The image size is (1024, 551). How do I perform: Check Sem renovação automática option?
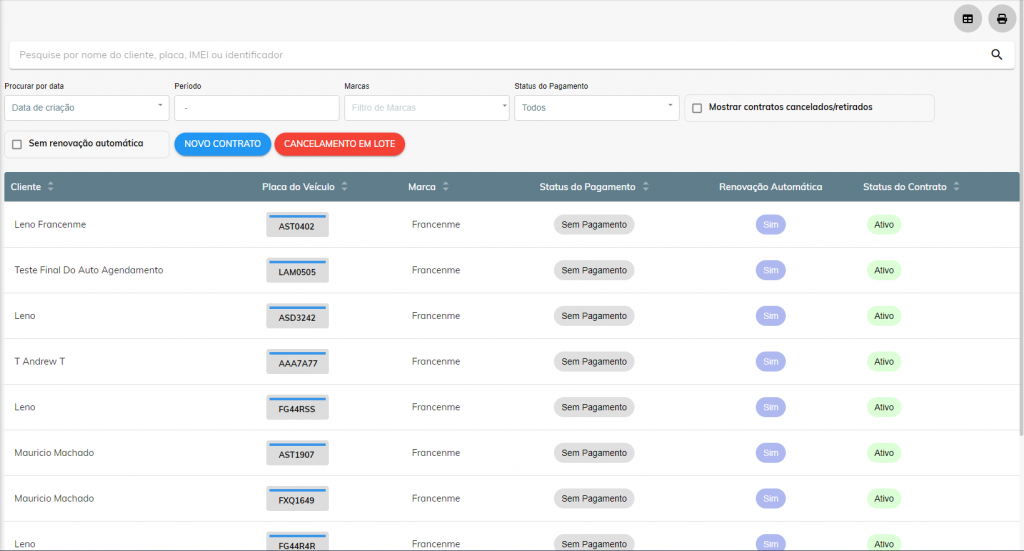click(x=17, y=144)
